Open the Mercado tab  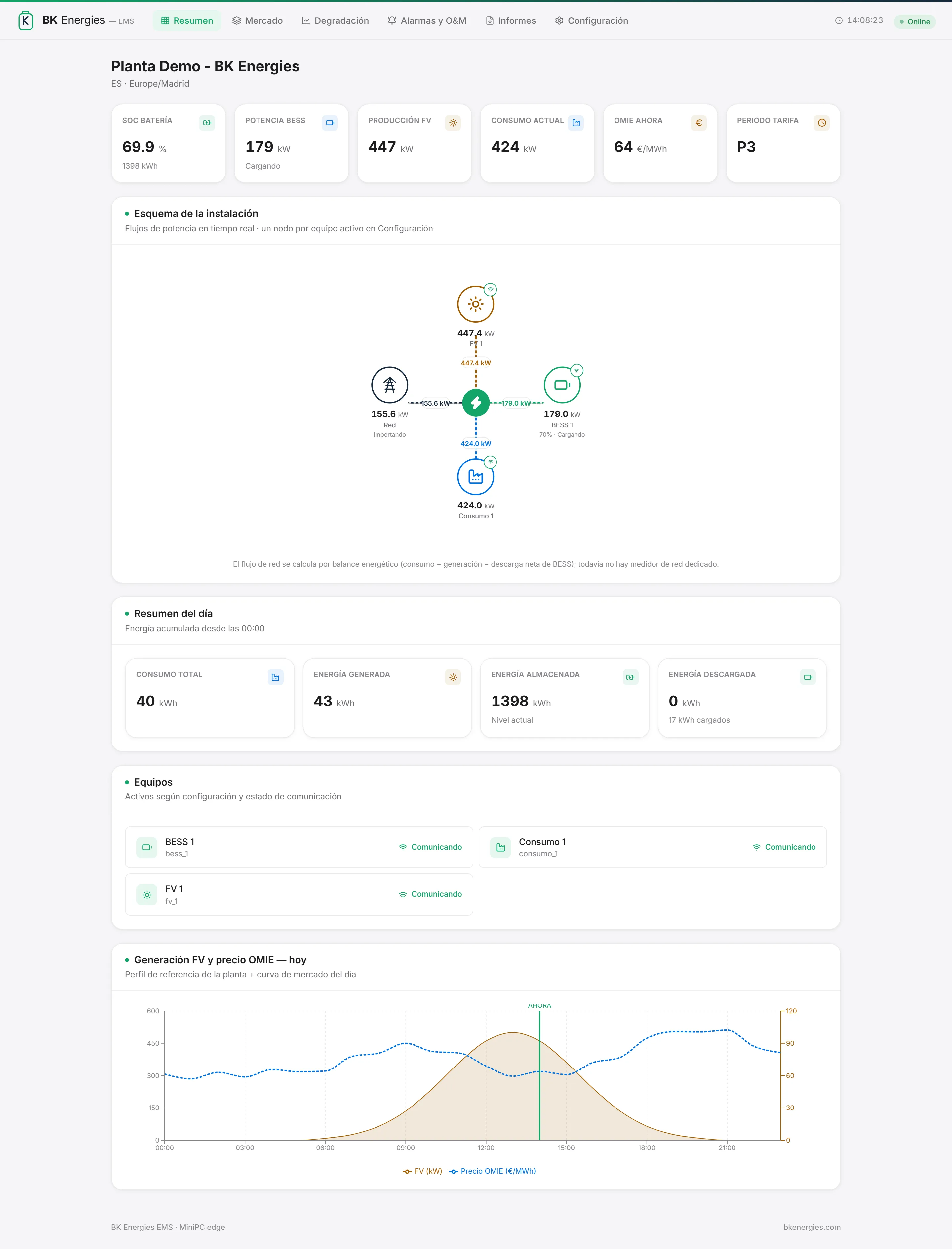257,20
